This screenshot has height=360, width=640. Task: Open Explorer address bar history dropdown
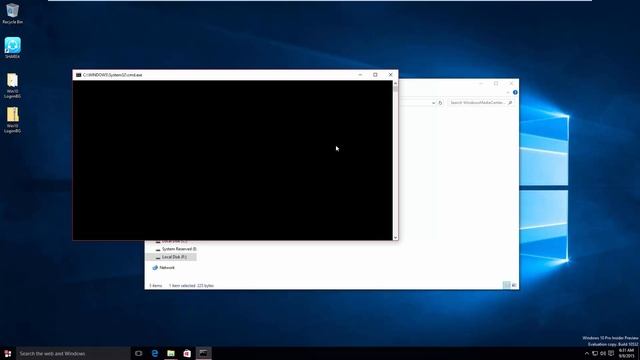click(x=433, y=103)
